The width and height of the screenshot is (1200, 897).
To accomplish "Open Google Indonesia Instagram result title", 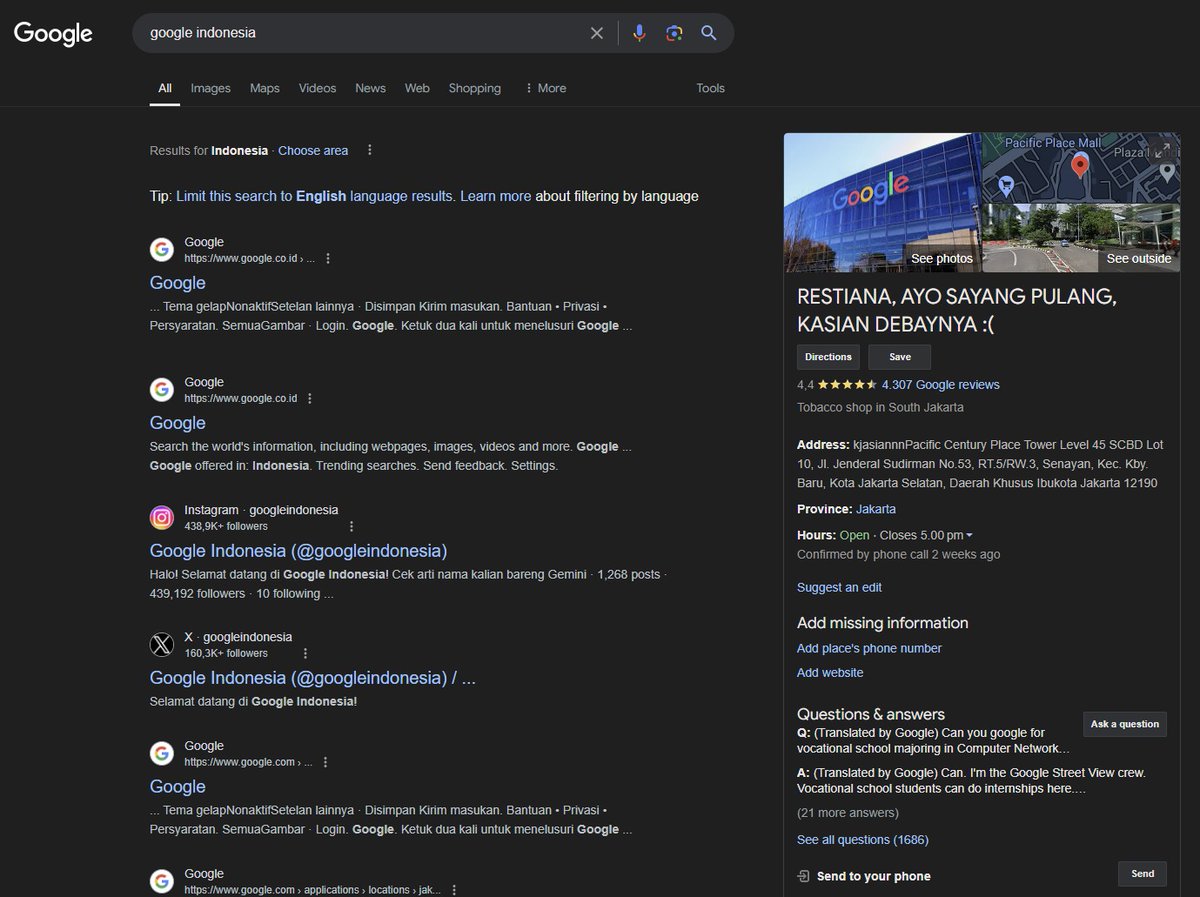I will [298, 551].
